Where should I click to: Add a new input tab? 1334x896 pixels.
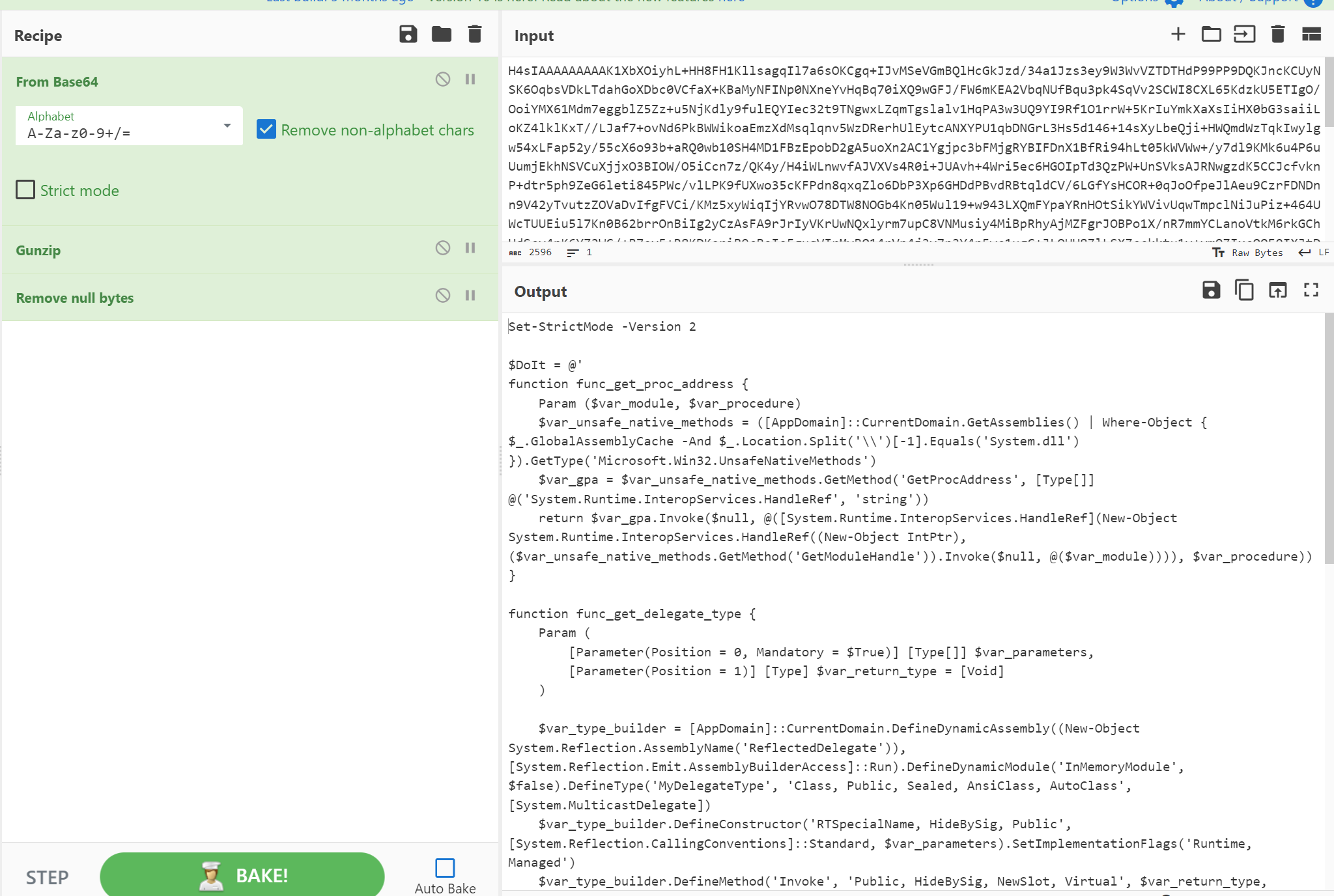pos(1178,35)
